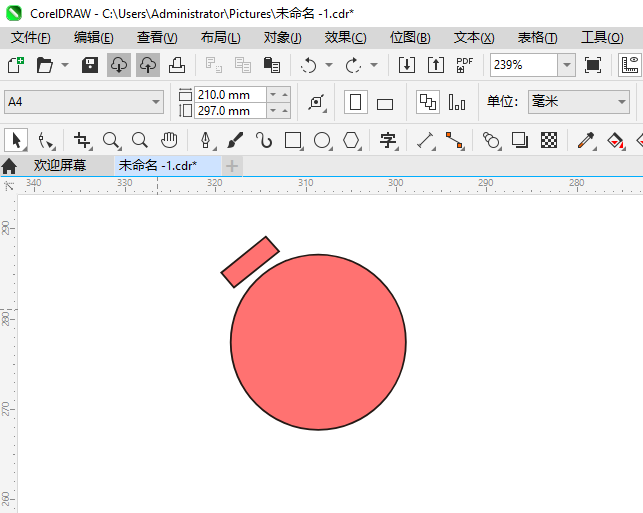
Task: Click the Export icon
Action: coord(436,65)
